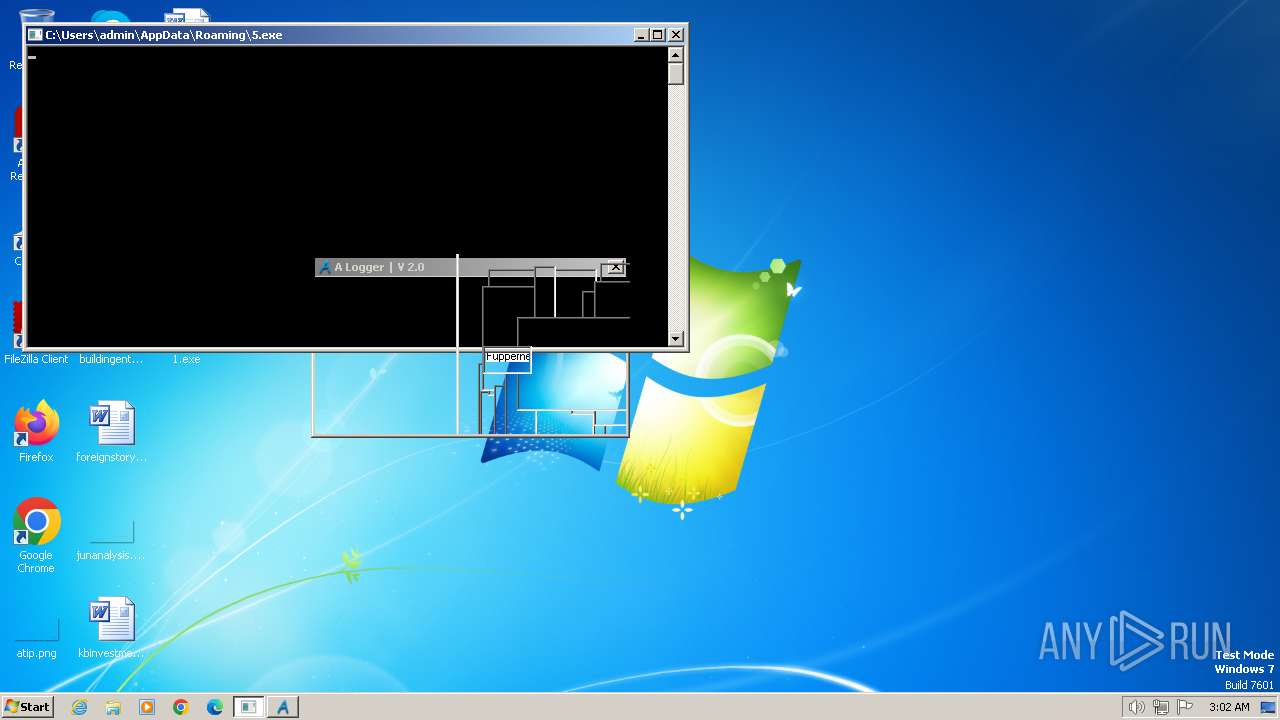The width and height of the screenshot is (1280, 720).
Task: Click the show desktop tray icon
Action: 1268,707
